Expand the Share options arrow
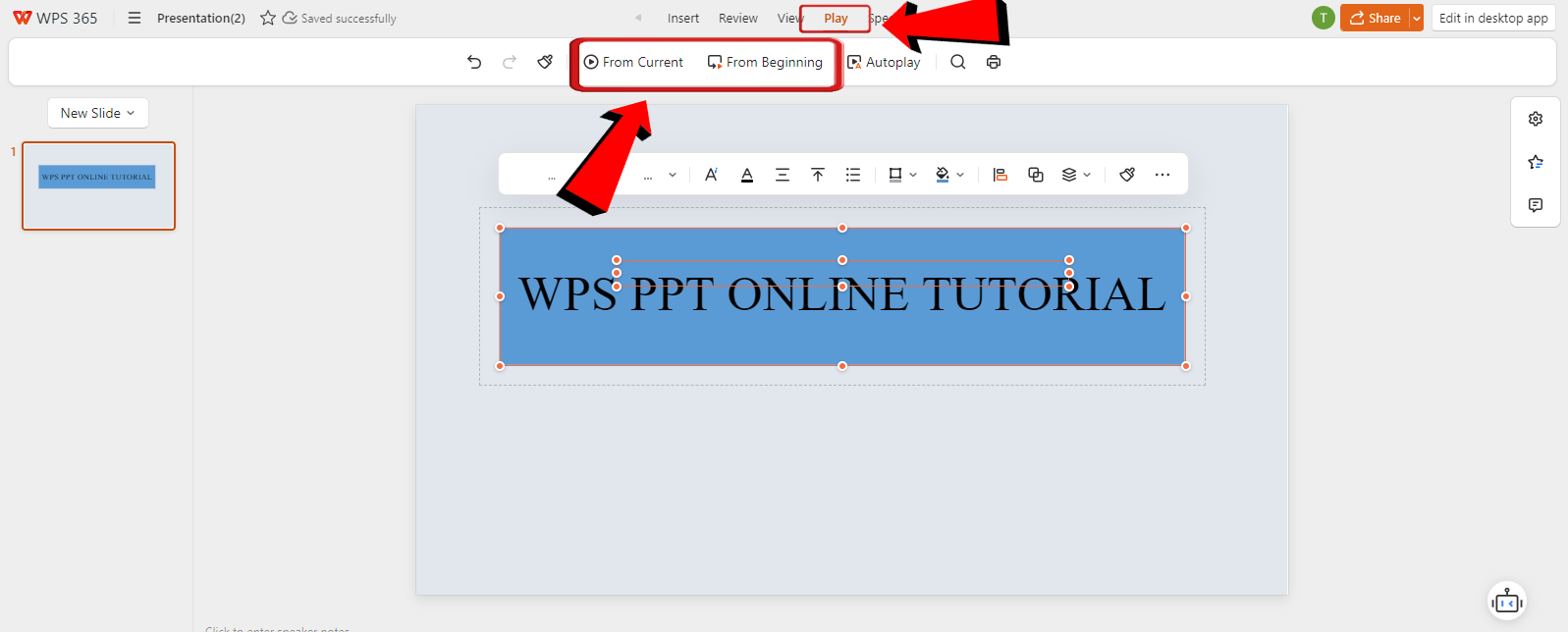The height and width of the screenshot is (632, 1568). pos(1416,18)
